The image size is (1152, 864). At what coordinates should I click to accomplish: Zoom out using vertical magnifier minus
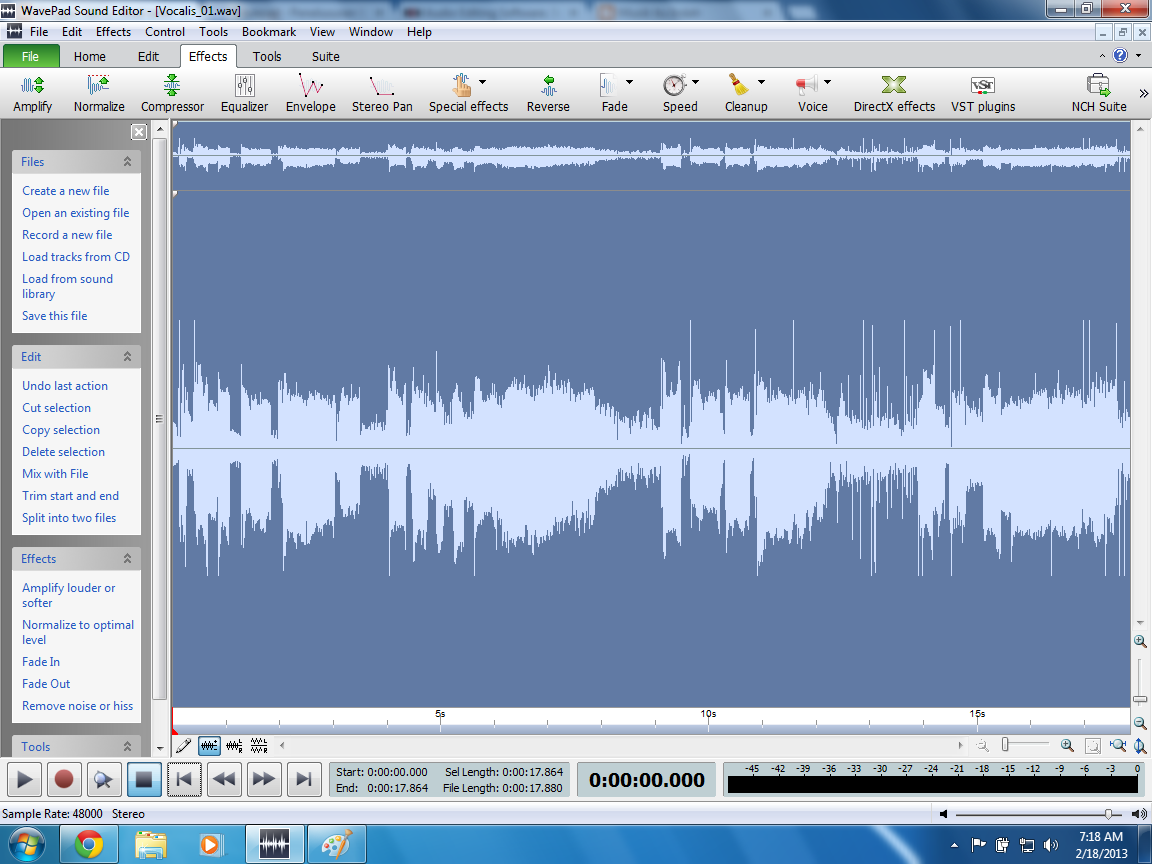(1140, 723)
